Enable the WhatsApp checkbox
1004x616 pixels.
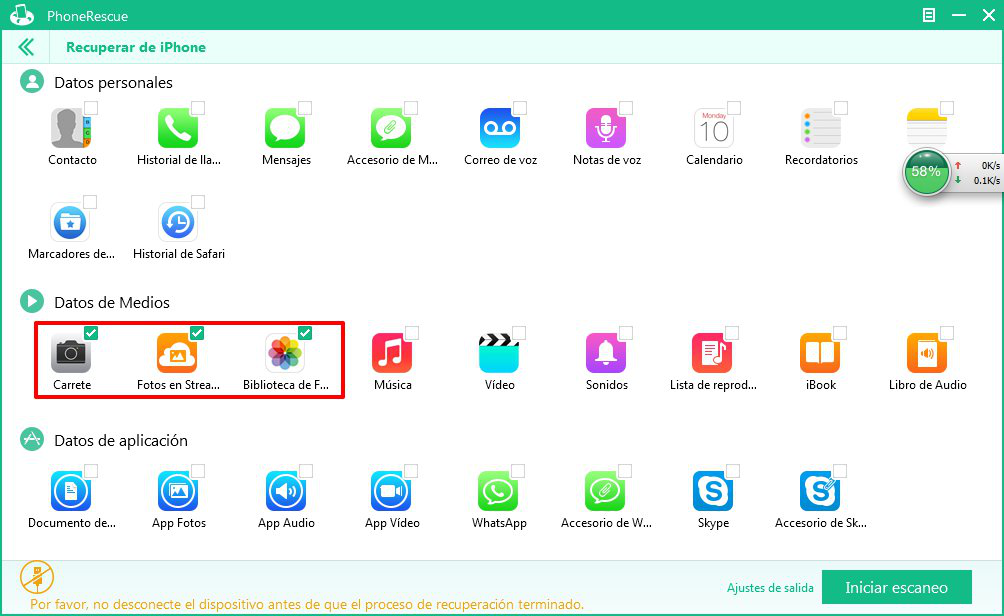(518, 471)
